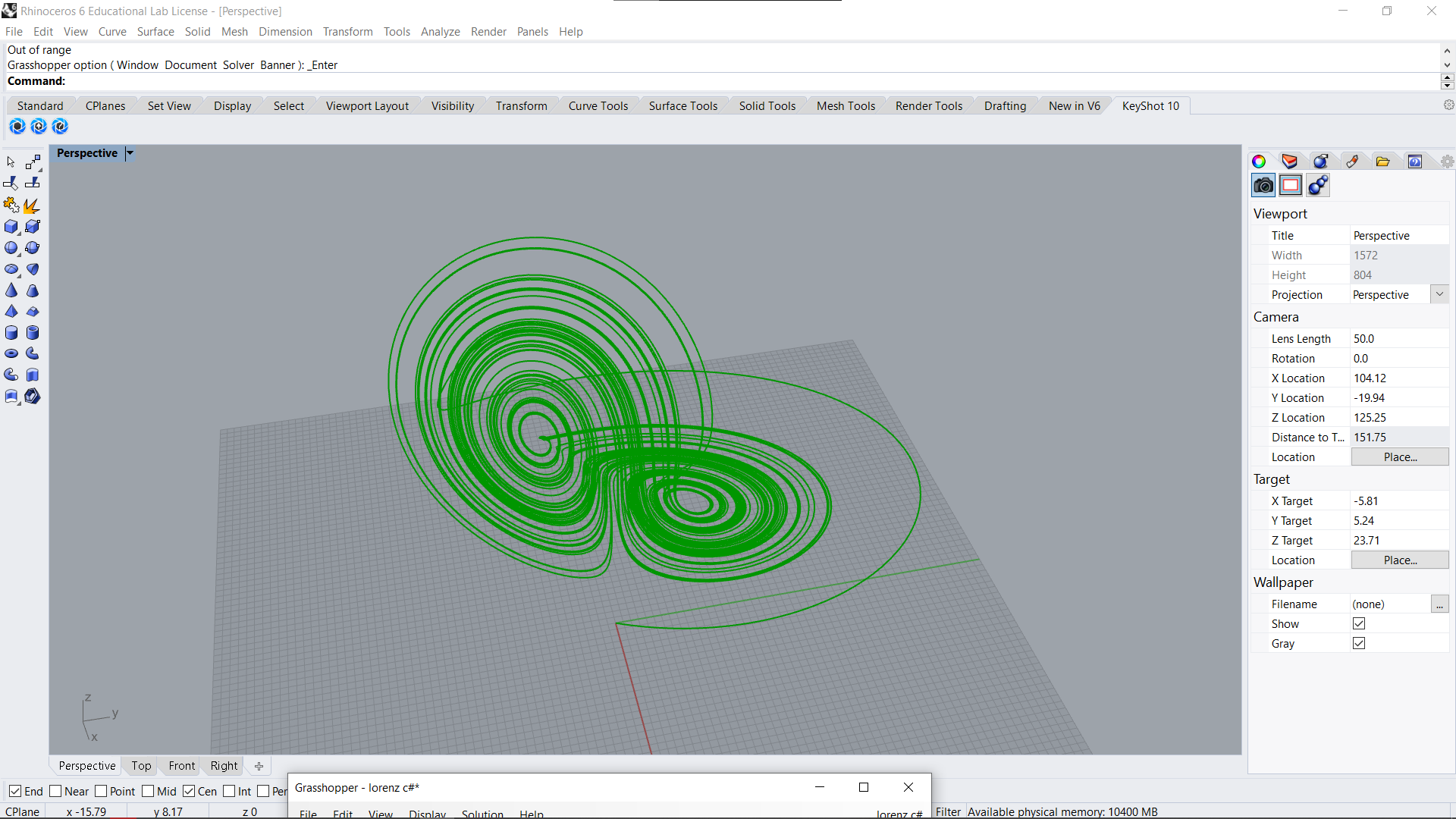Viewport: 1456px width, 819px height.
Task: Expand the command history scroll down arrow
Action: [x=1447, y=65]
